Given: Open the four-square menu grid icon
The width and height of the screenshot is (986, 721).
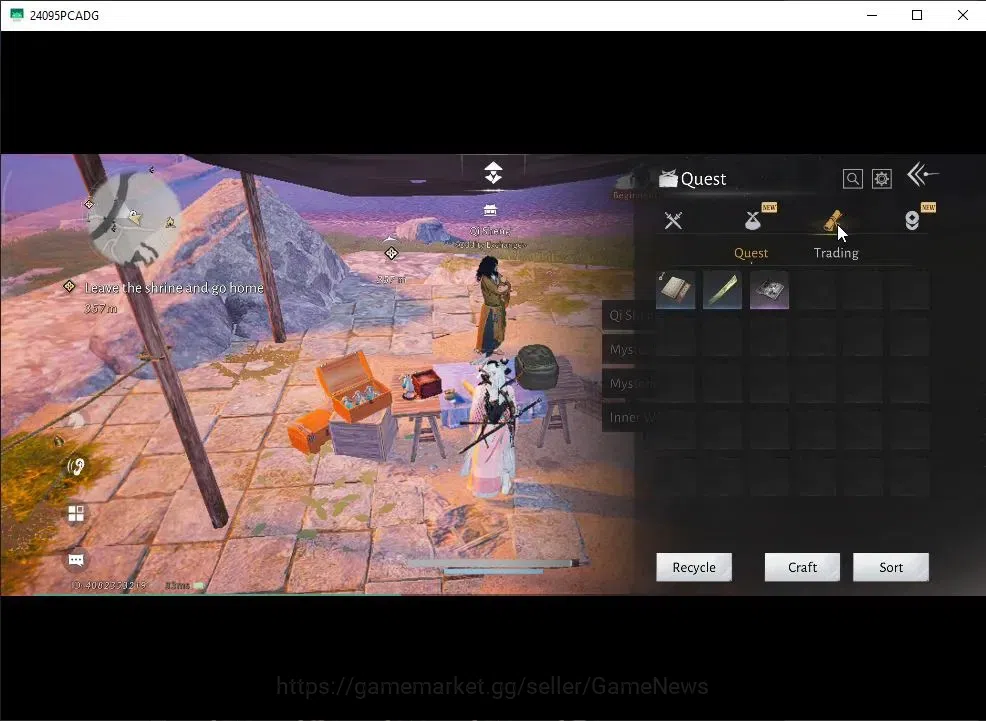Looking at the screenshot, I should click(76, 514).
